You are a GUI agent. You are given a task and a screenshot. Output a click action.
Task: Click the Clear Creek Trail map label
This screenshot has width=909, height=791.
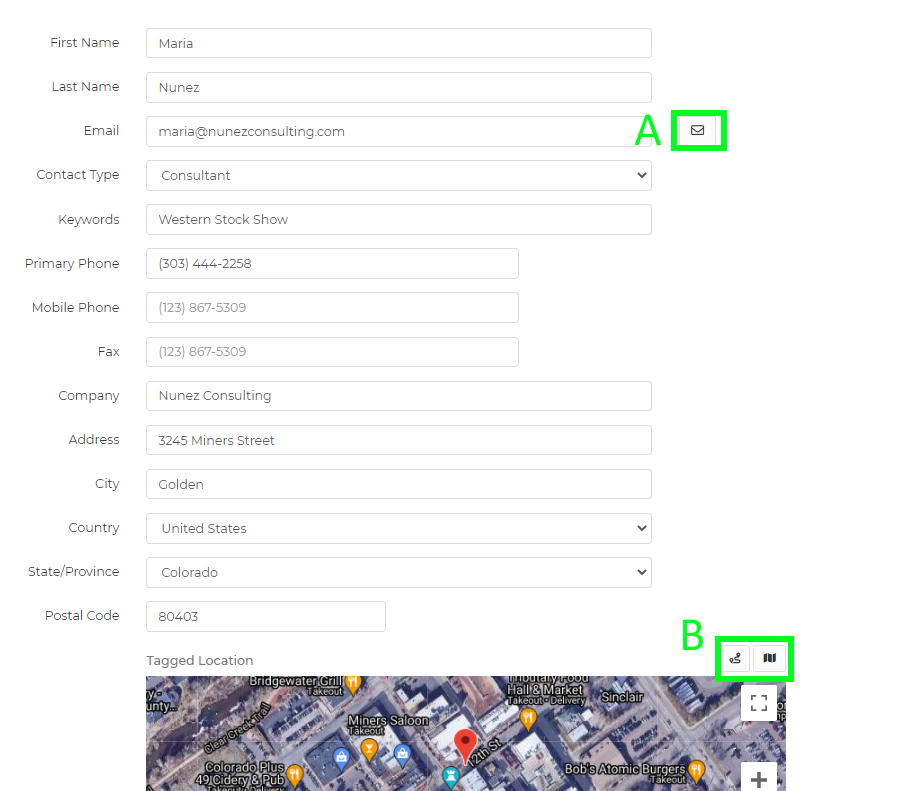237,728
